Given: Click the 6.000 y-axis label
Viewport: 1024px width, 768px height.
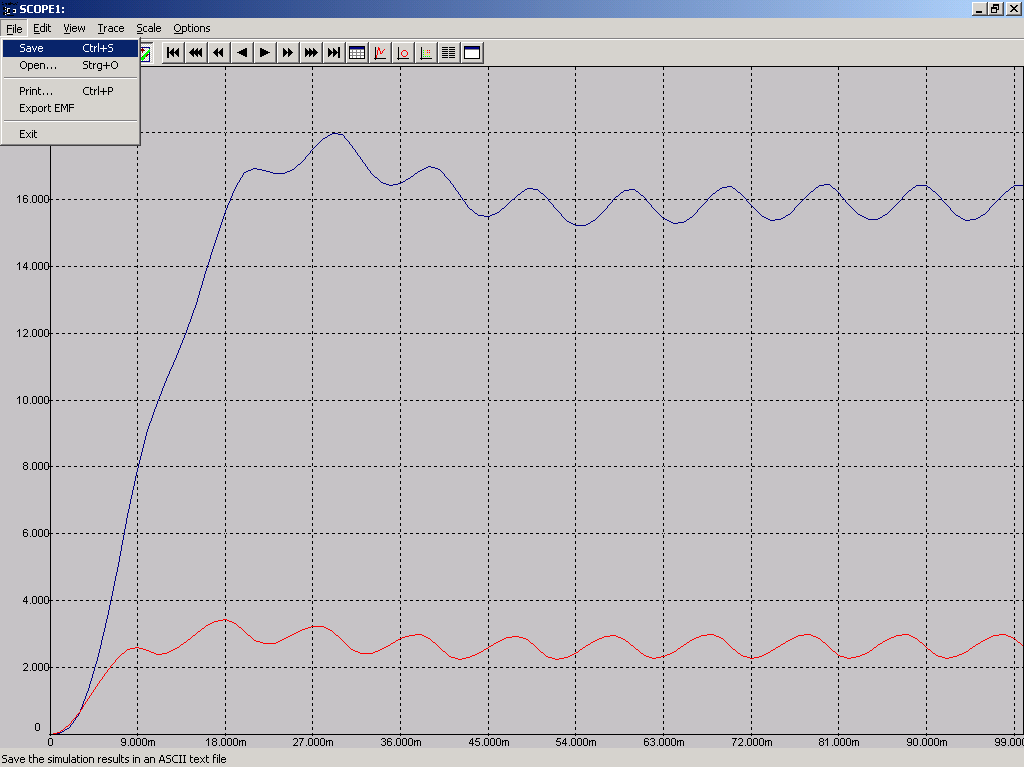Looking at the screenshot, I should (36, 534).
